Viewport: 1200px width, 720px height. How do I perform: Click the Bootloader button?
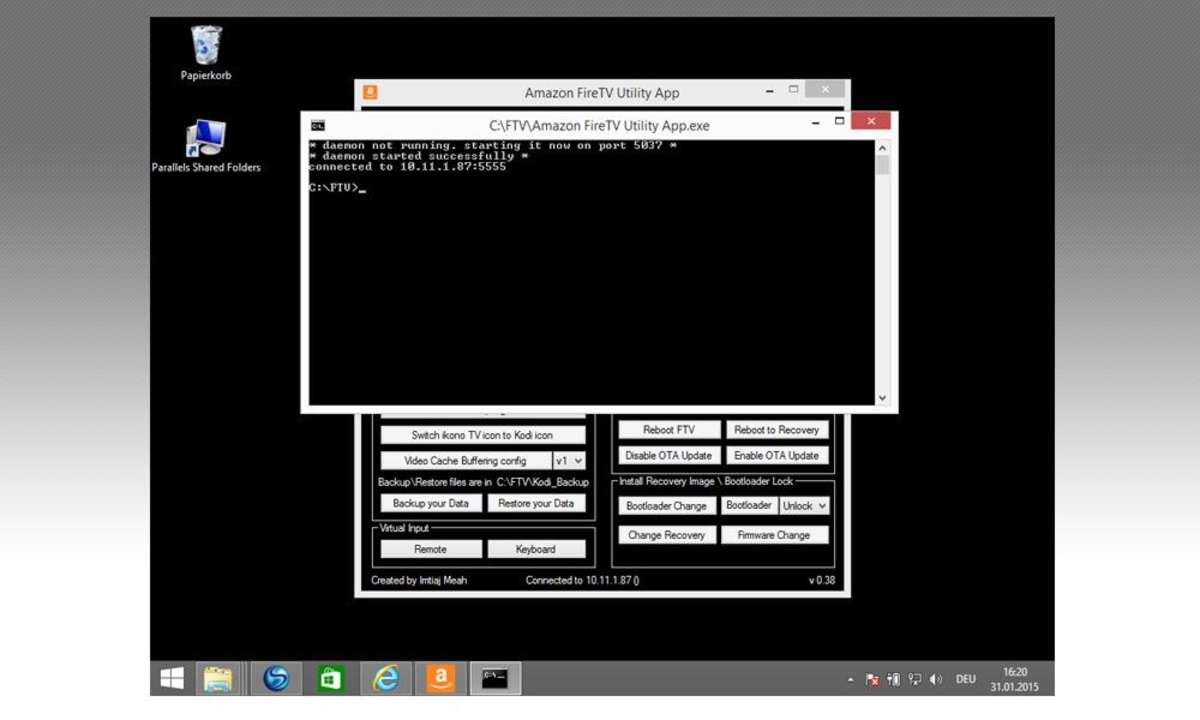coord(749,506)
